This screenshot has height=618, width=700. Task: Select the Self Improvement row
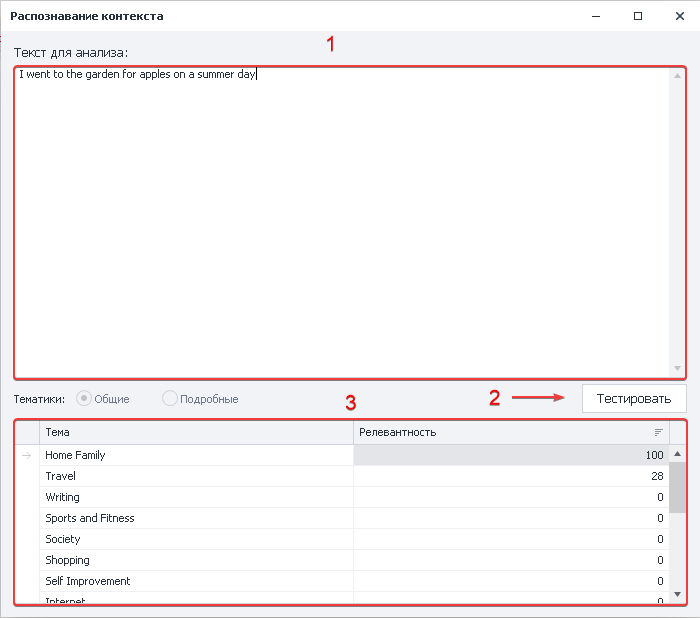click(196, 581)
